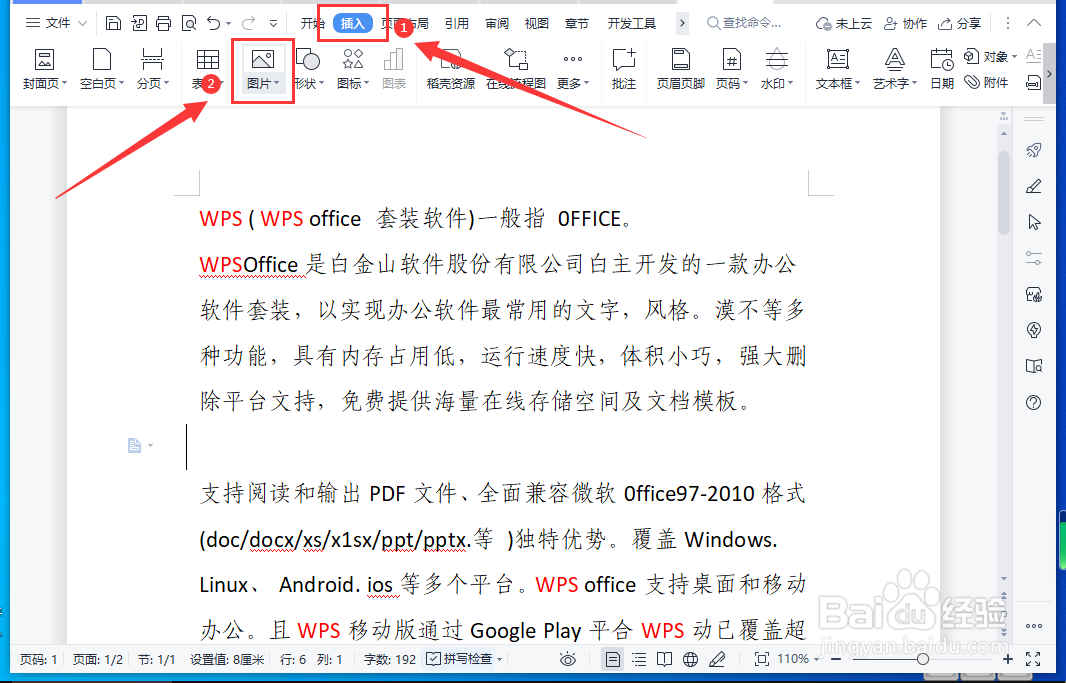Click the vertical three-dot more options button
The height and width of the screenshot is (683, 1066).
pos(1008,24)
